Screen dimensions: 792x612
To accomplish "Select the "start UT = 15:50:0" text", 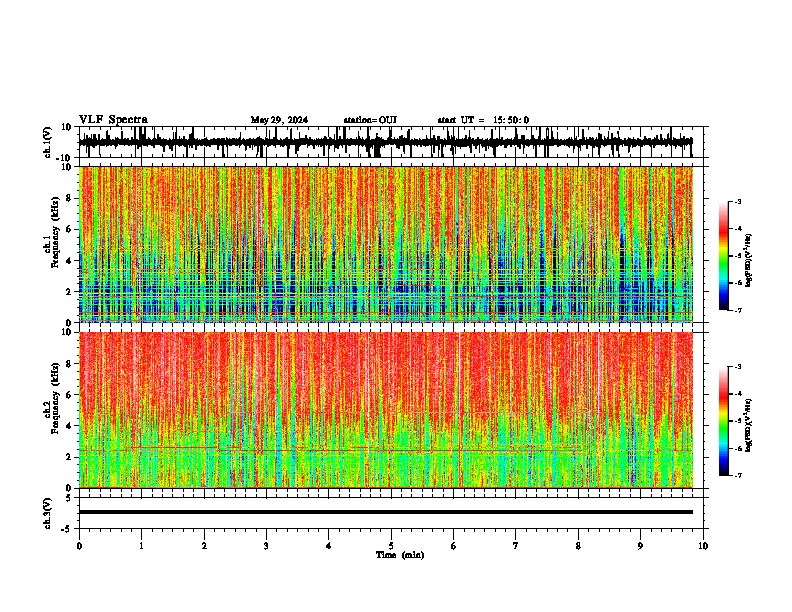I will coord(483,120).
